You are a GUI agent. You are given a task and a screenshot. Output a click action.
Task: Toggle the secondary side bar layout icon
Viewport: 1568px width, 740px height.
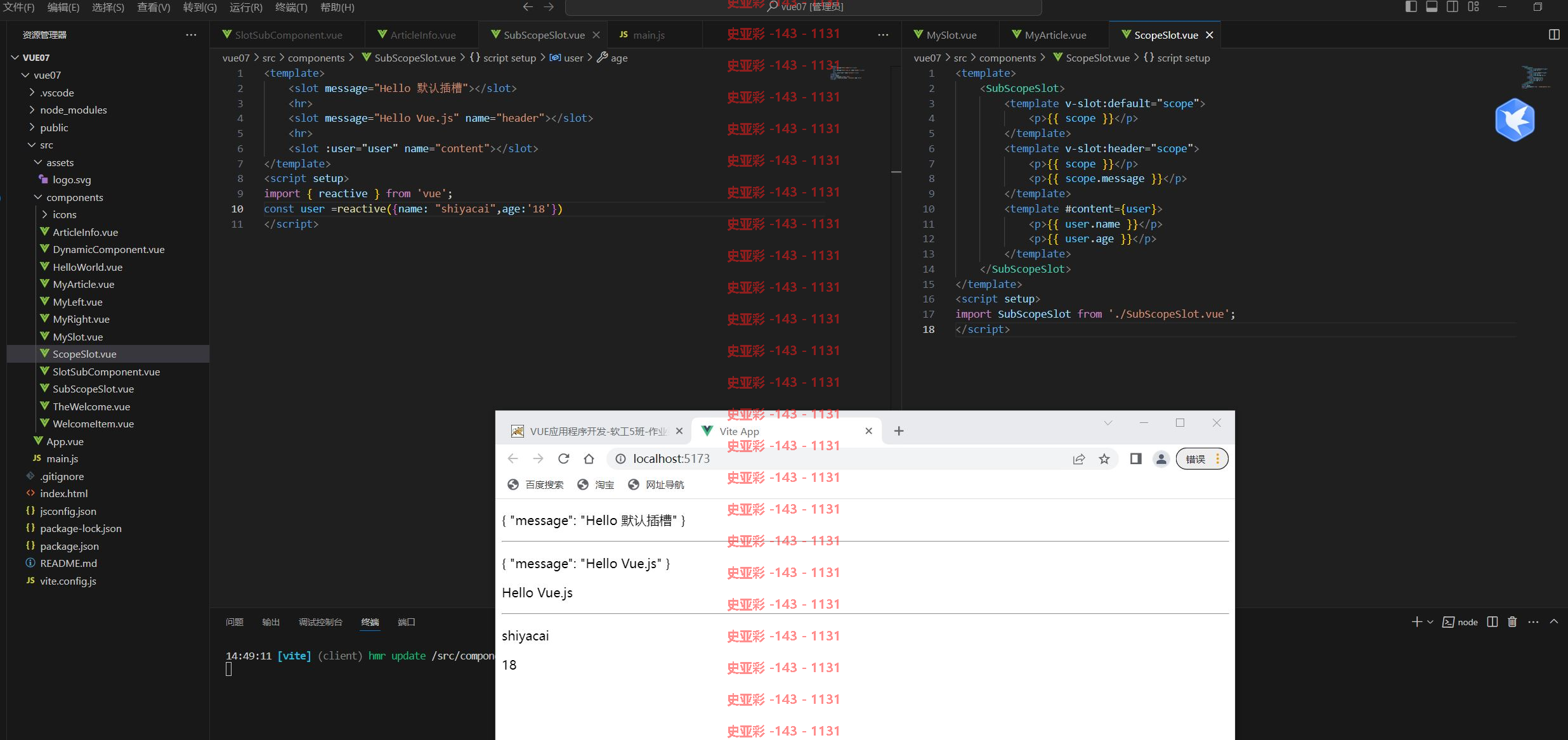pyautogui.click(x=1453, y=7)
